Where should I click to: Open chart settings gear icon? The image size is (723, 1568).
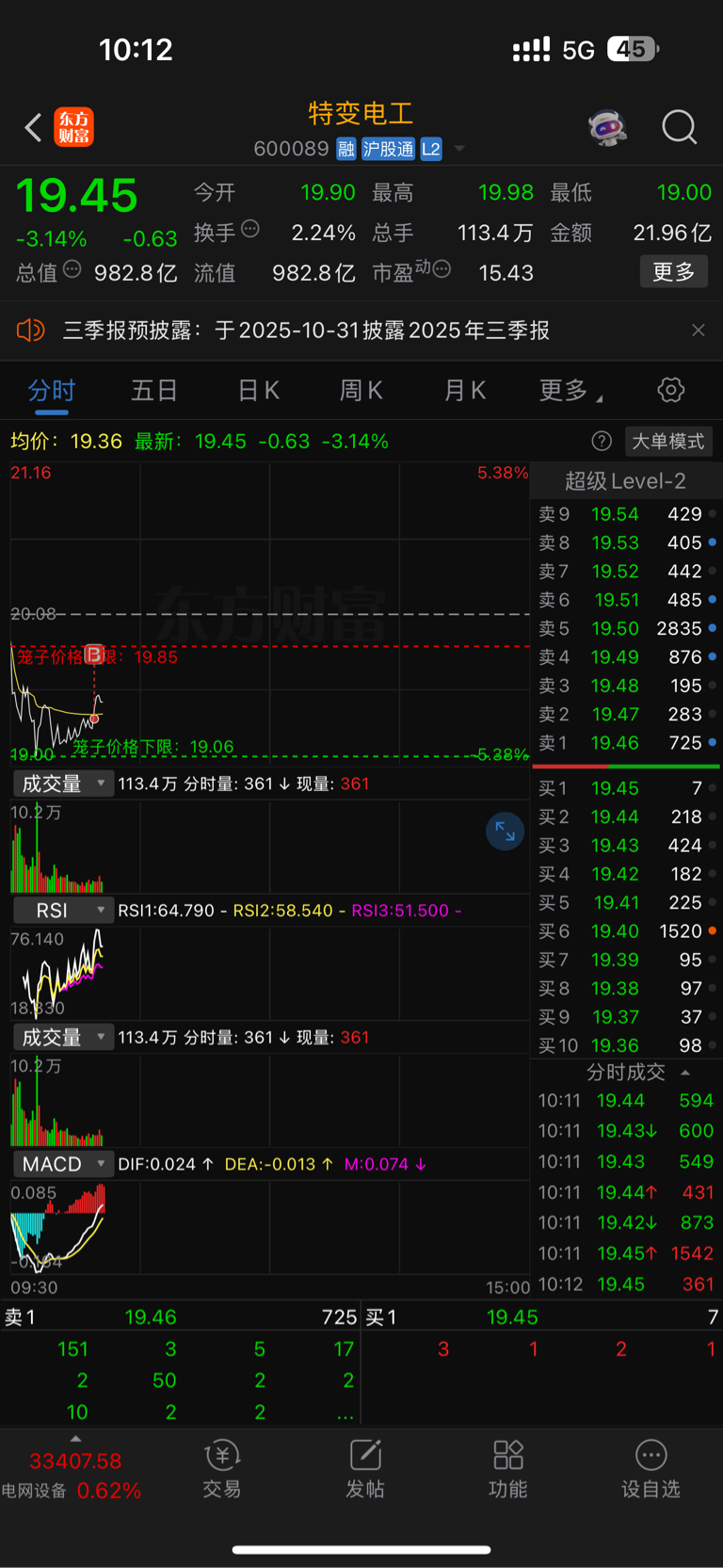point(670,390)
